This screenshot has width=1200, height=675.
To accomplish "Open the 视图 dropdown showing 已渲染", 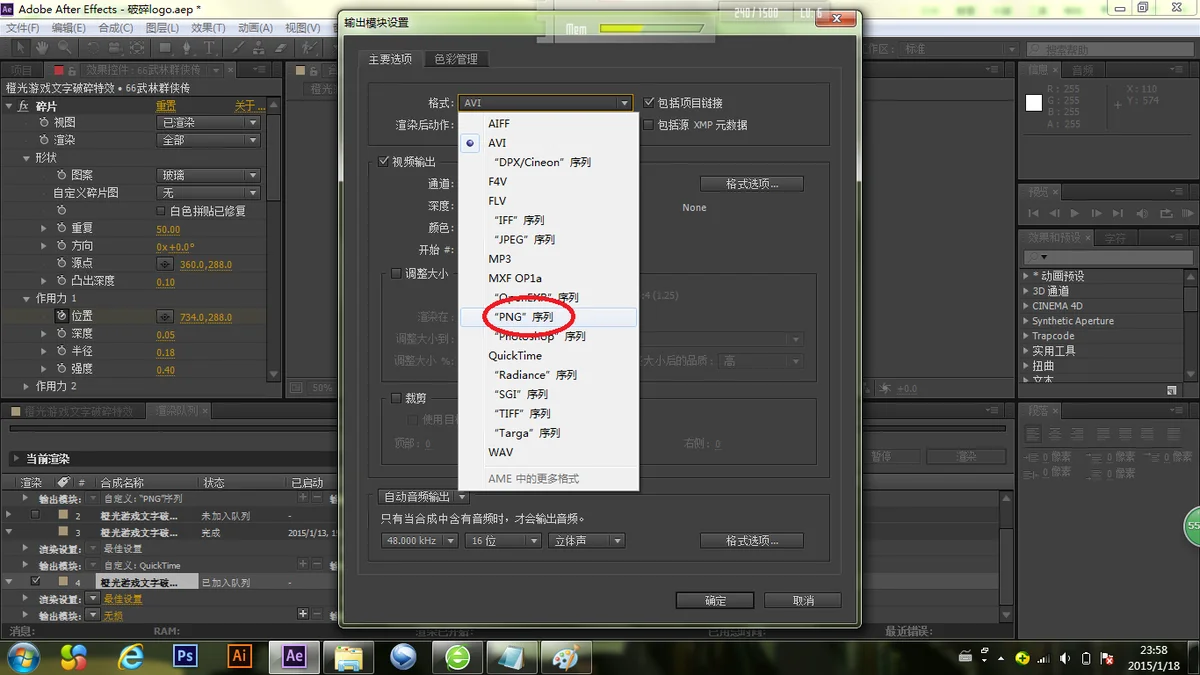I will (x=210, y=123).
